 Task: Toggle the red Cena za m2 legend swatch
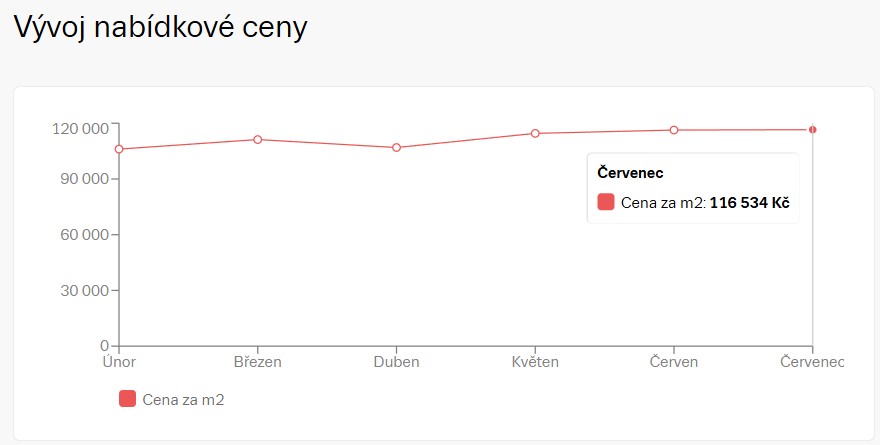tap(127, 399)
